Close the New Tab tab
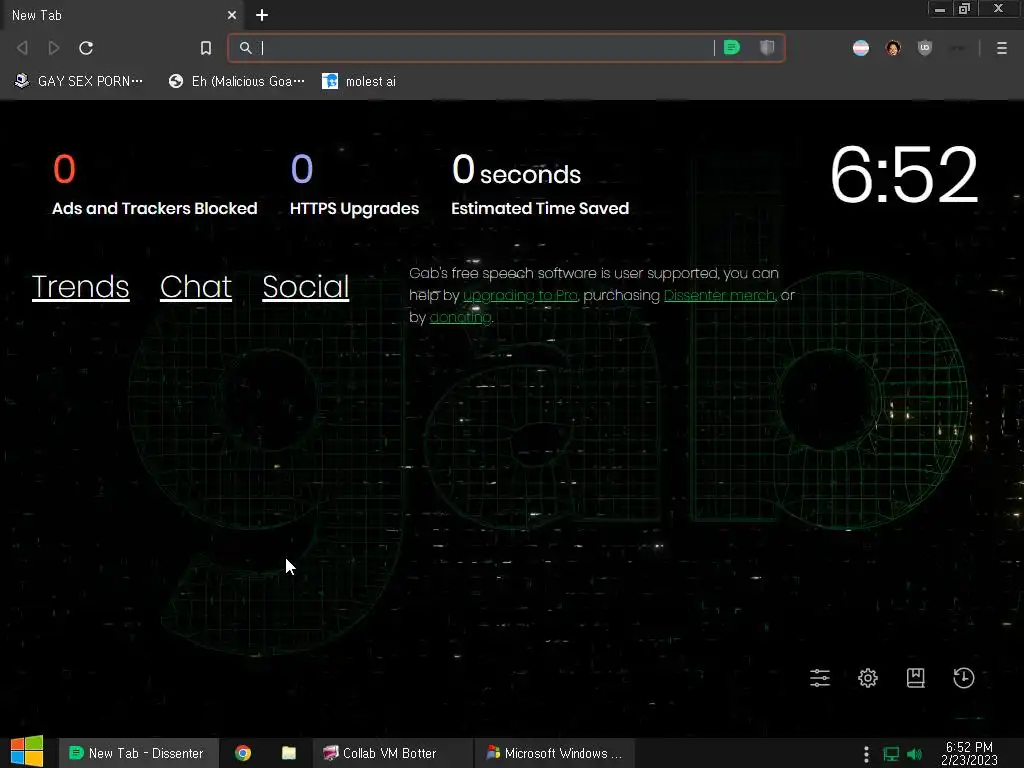Screen dimensions: 1024x768 click(x=232, y=15)
